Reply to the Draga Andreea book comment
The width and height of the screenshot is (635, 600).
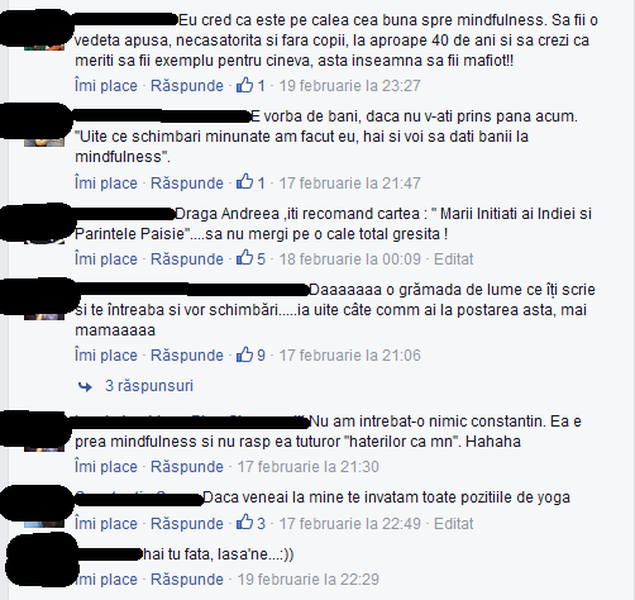(x=187, y=259)
